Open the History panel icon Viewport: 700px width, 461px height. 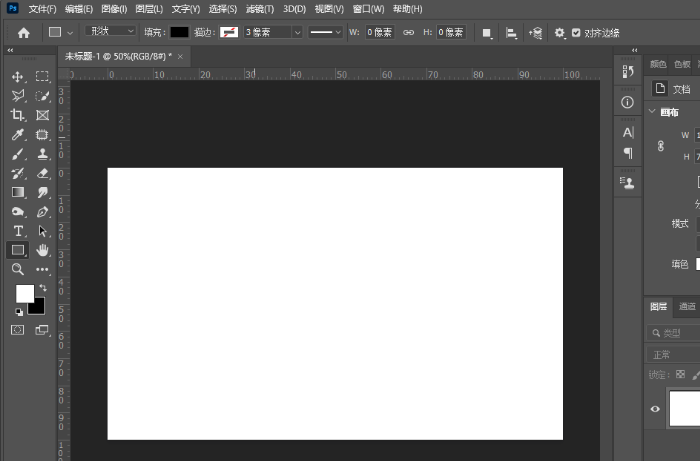(x=628, y=71)
